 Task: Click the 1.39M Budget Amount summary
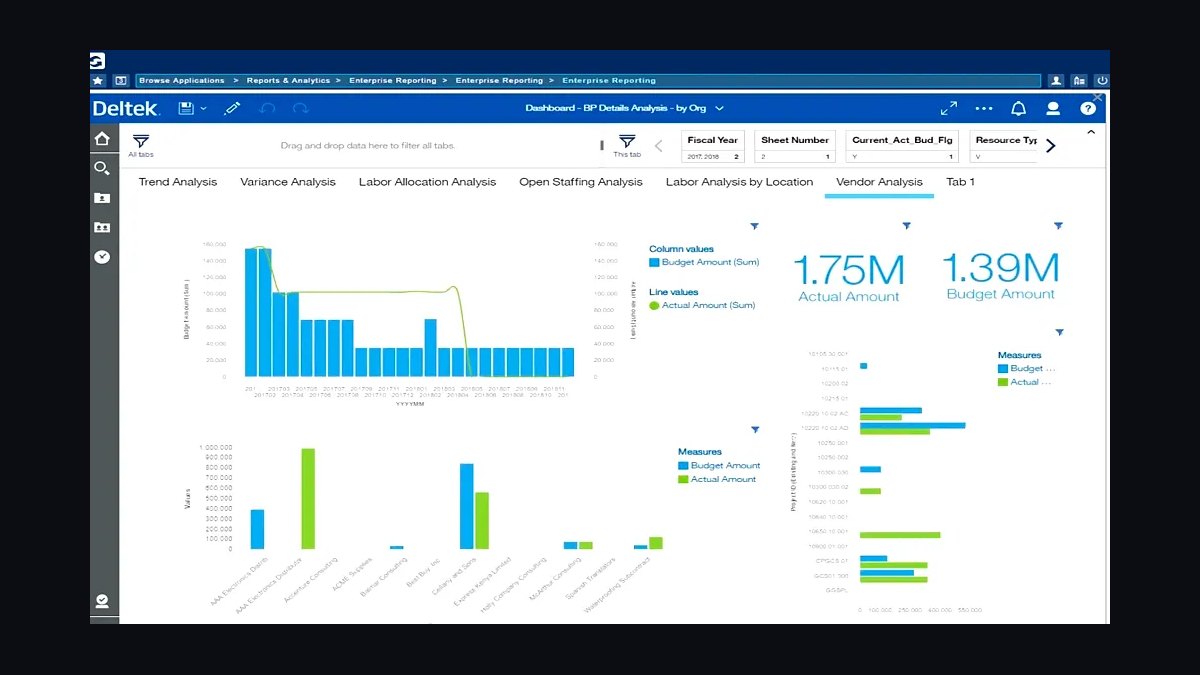[x=1000, y=276]
